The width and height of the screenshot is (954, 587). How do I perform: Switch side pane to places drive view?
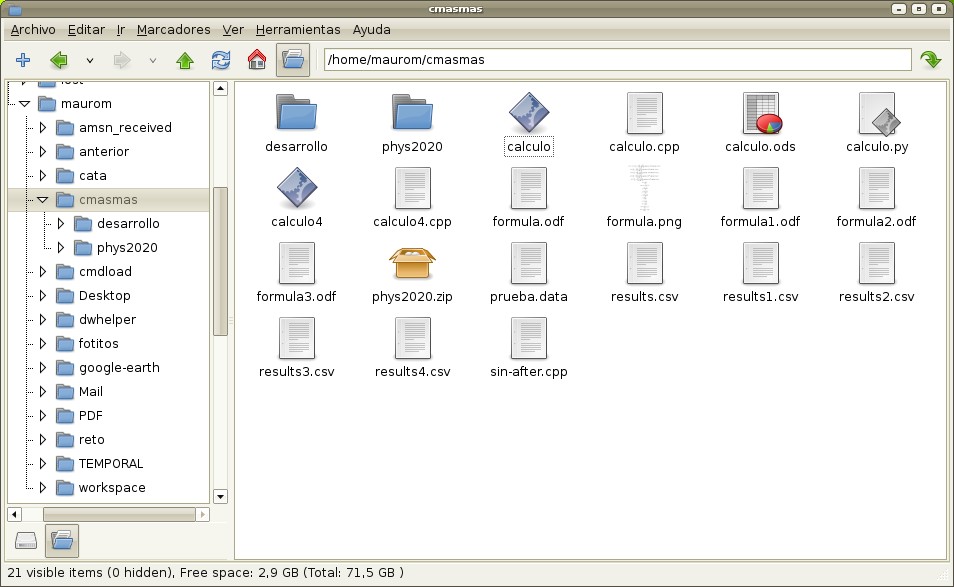point(26,540)
